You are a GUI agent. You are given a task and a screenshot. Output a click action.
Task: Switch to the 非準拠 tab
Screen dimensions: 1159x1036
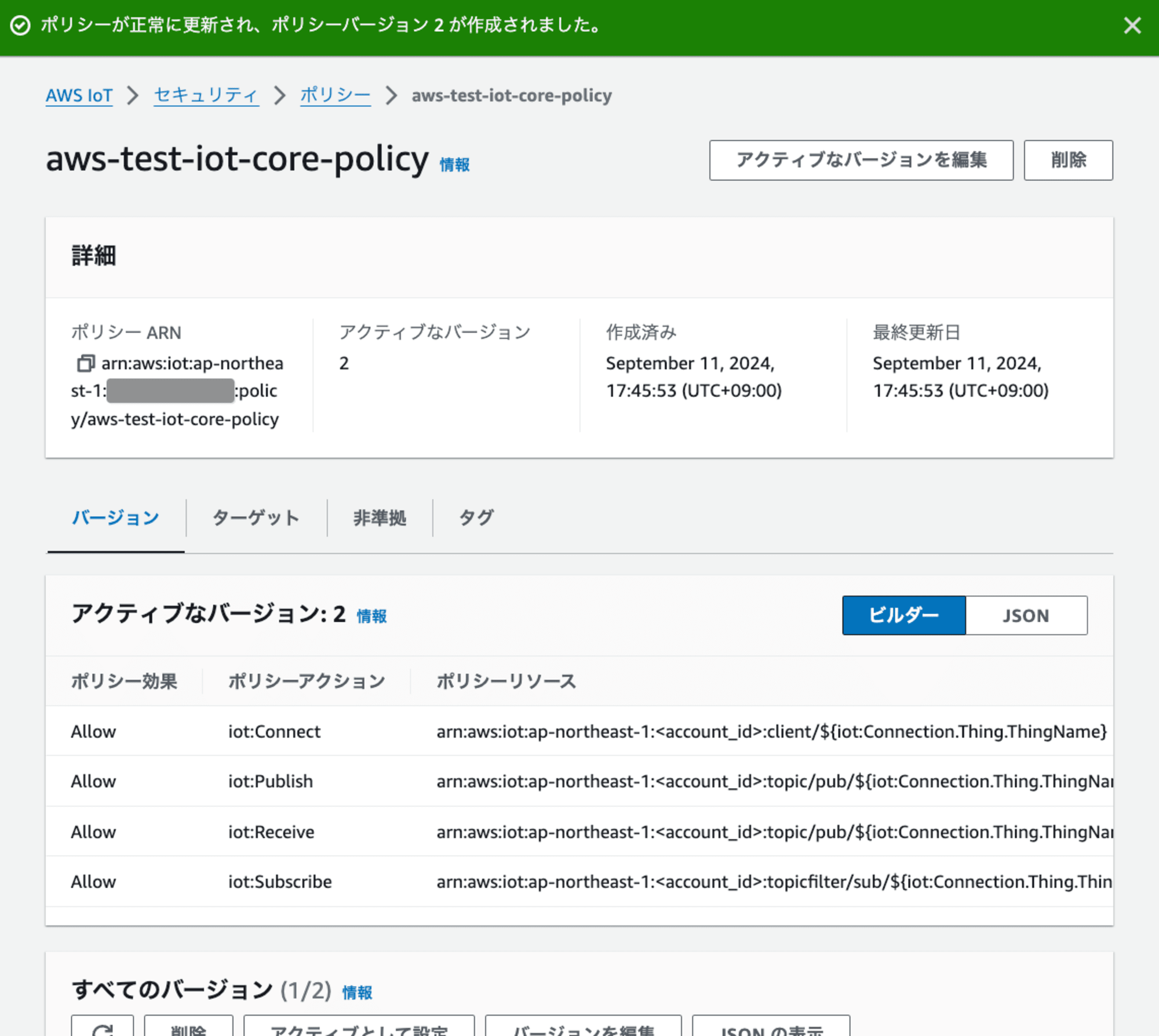click(380, 517)
